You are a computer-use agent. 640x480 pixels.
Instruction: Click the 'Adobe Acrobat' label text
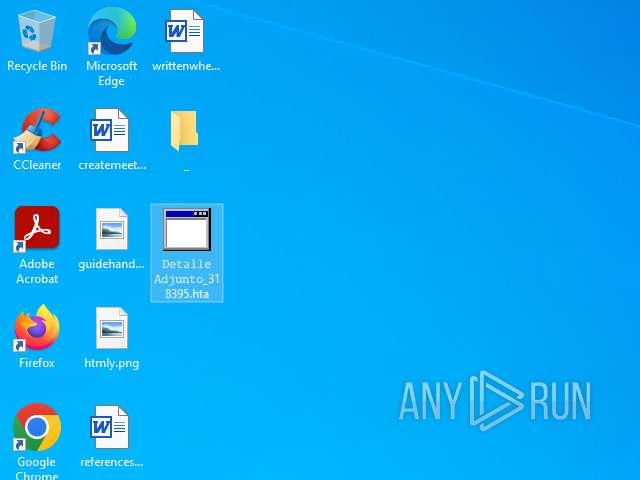click(37, 271)
